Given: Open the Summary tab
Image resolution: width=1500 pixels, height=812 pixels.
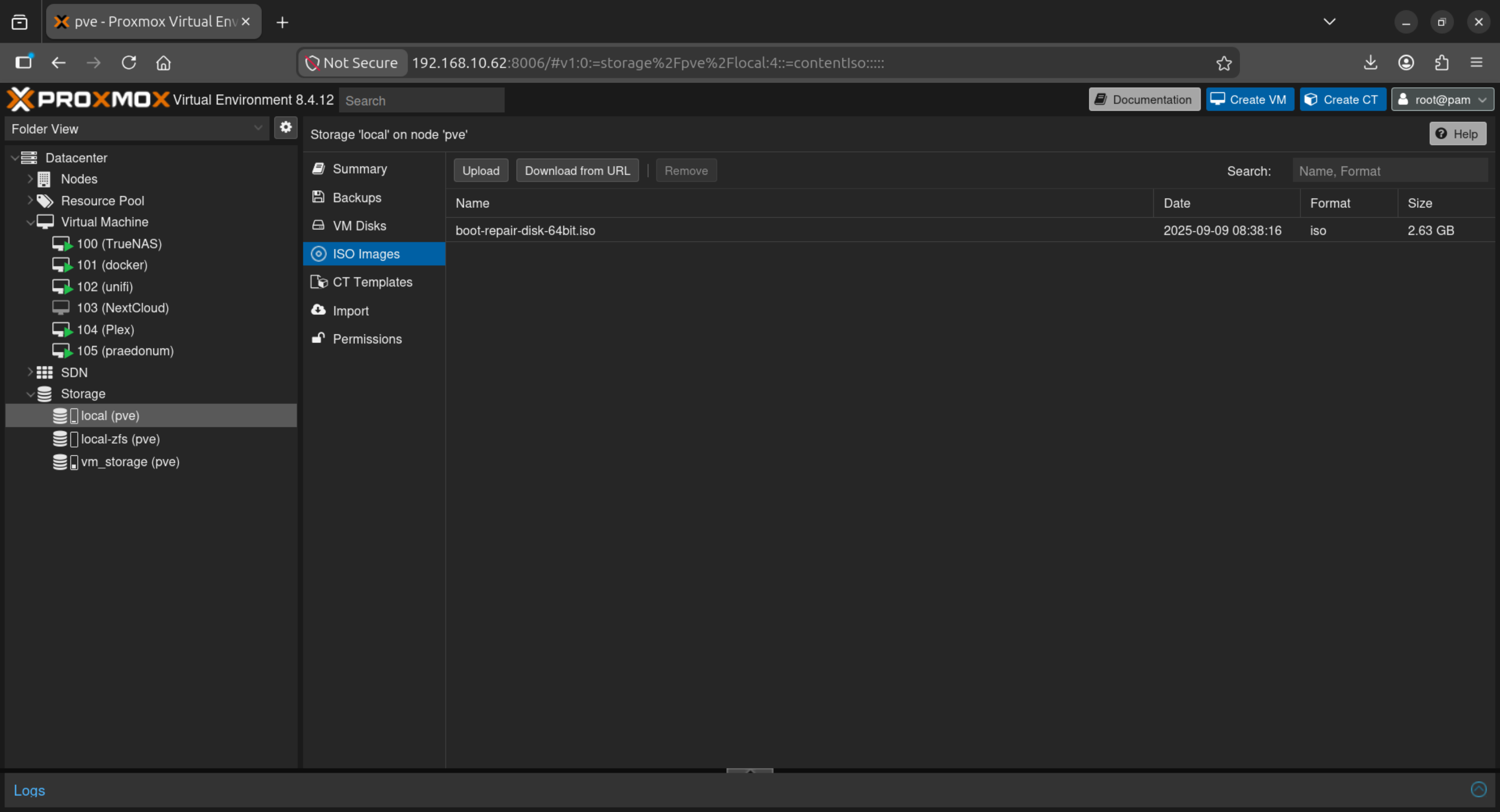Looking at the screenshot, I should coord(374,169).
